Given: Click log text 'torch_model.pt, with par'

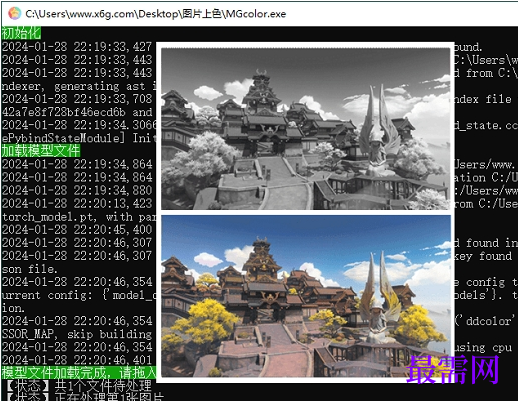Looking at the screenshot, I should click(79, 217).
